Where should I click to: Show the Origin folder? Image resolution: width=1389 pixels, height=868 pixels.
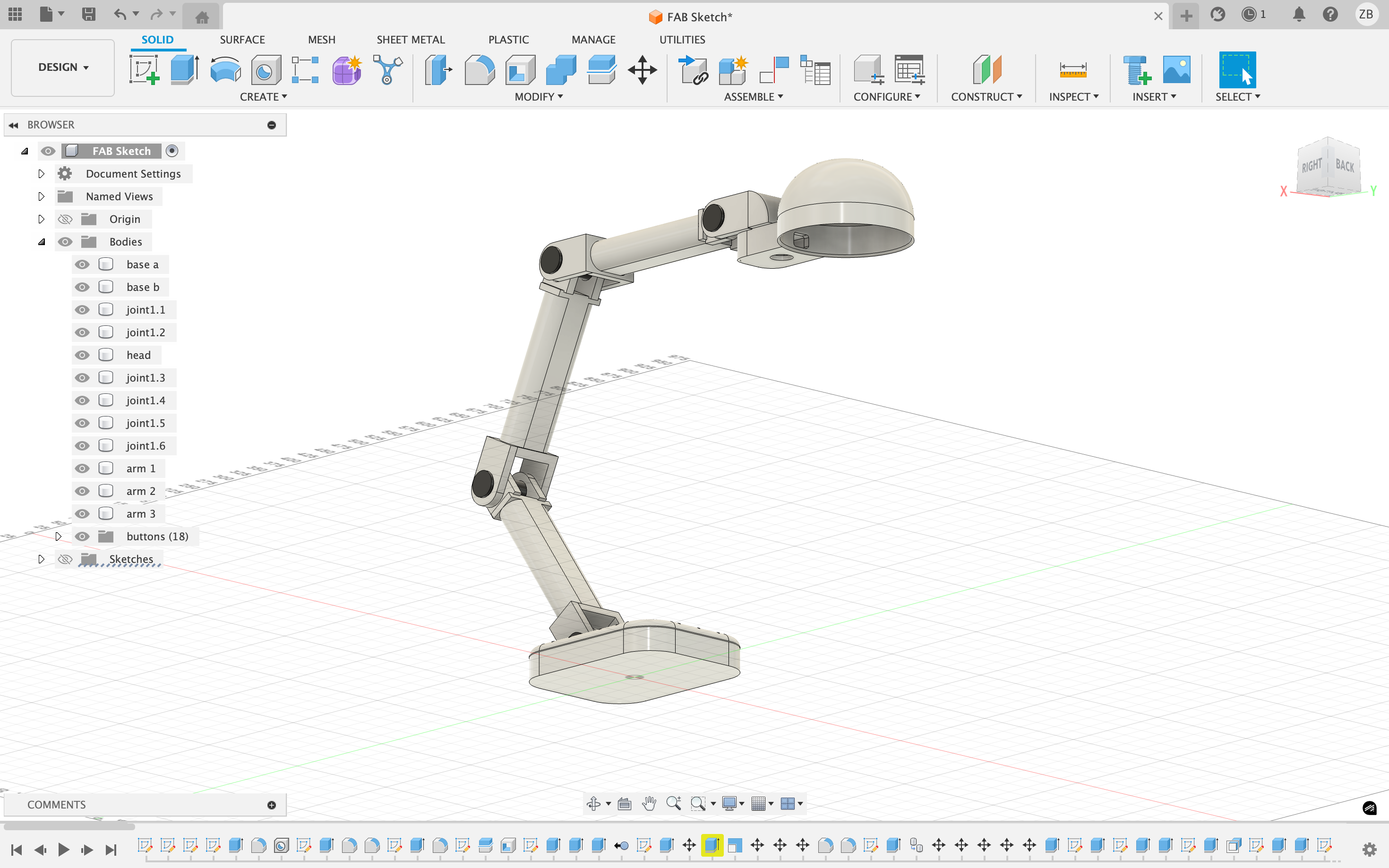coord(65,219)
